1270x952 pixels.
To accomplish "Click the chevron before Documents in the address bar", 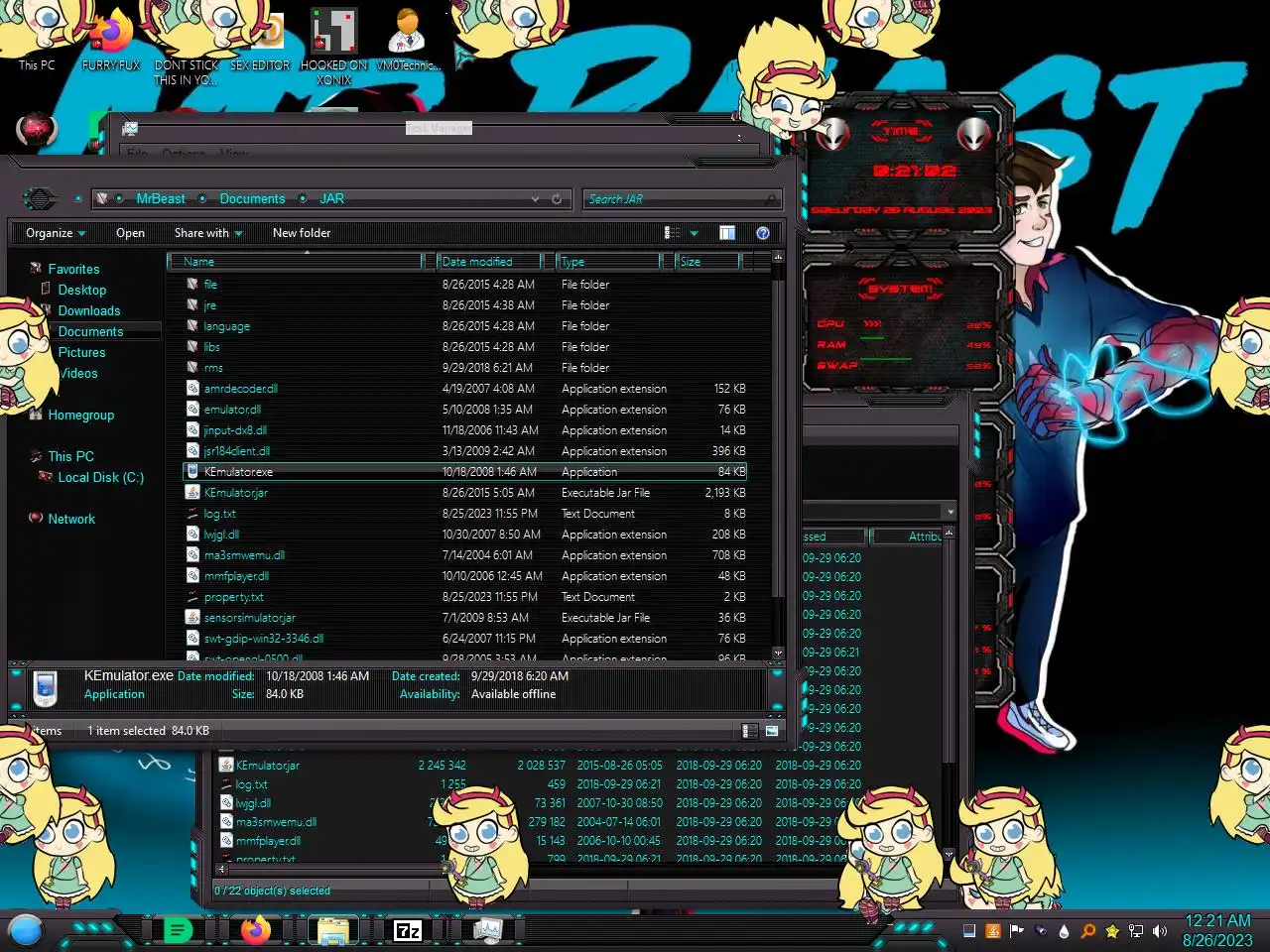I will point(202,199).
